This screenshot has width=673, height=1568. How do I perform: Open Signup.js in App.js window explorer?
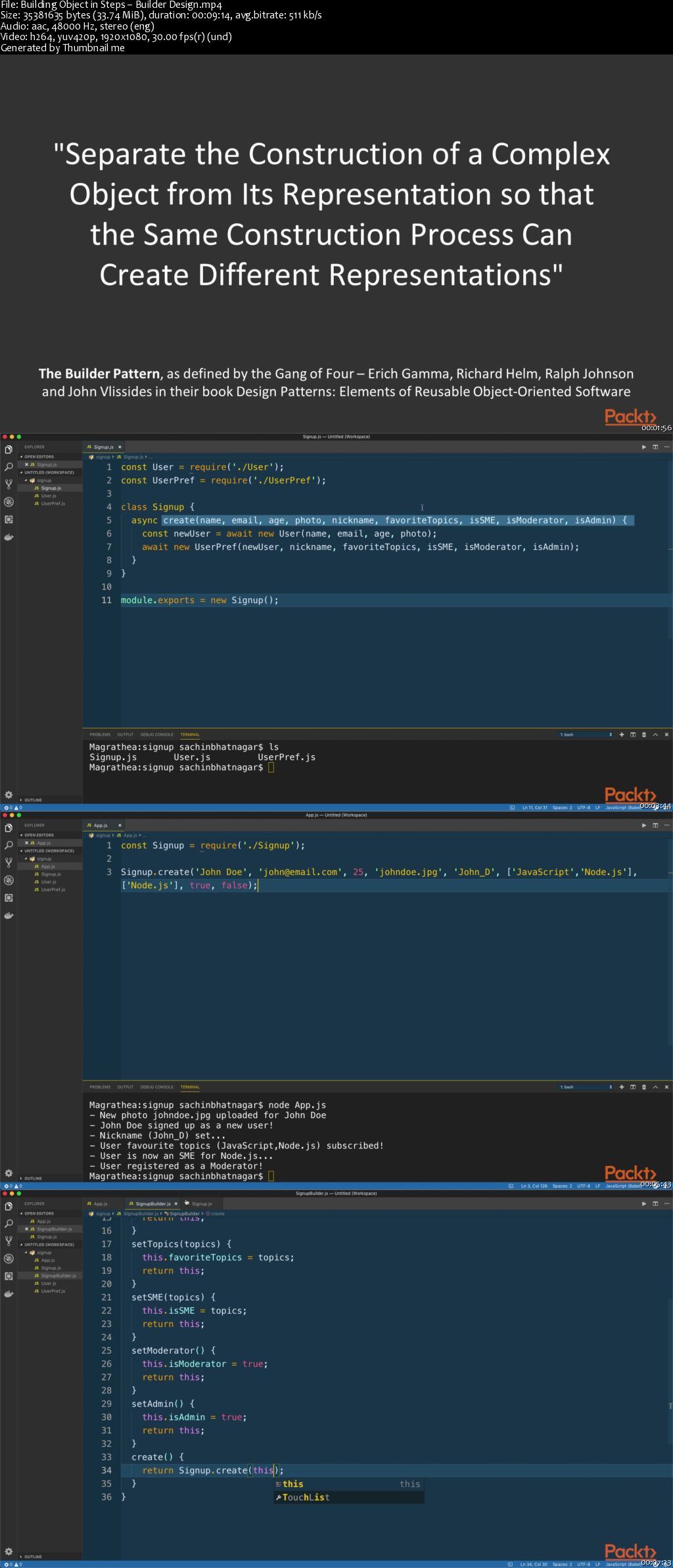click(x=51, y=874)
